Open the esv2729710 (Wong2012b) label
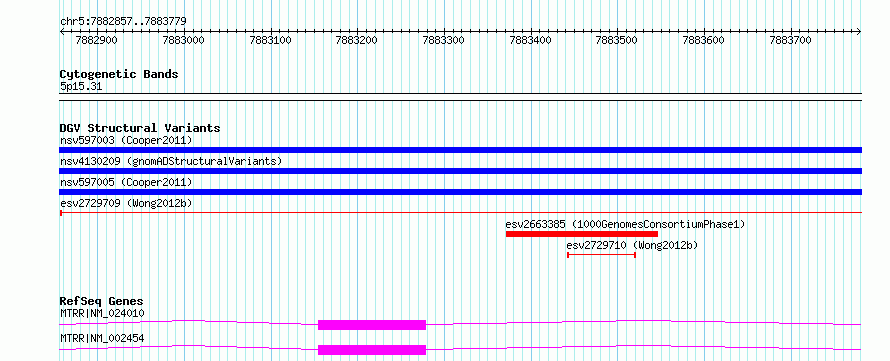Image resolution: width=890 pixels, height=361 pixels. click(x=632, y=245)
